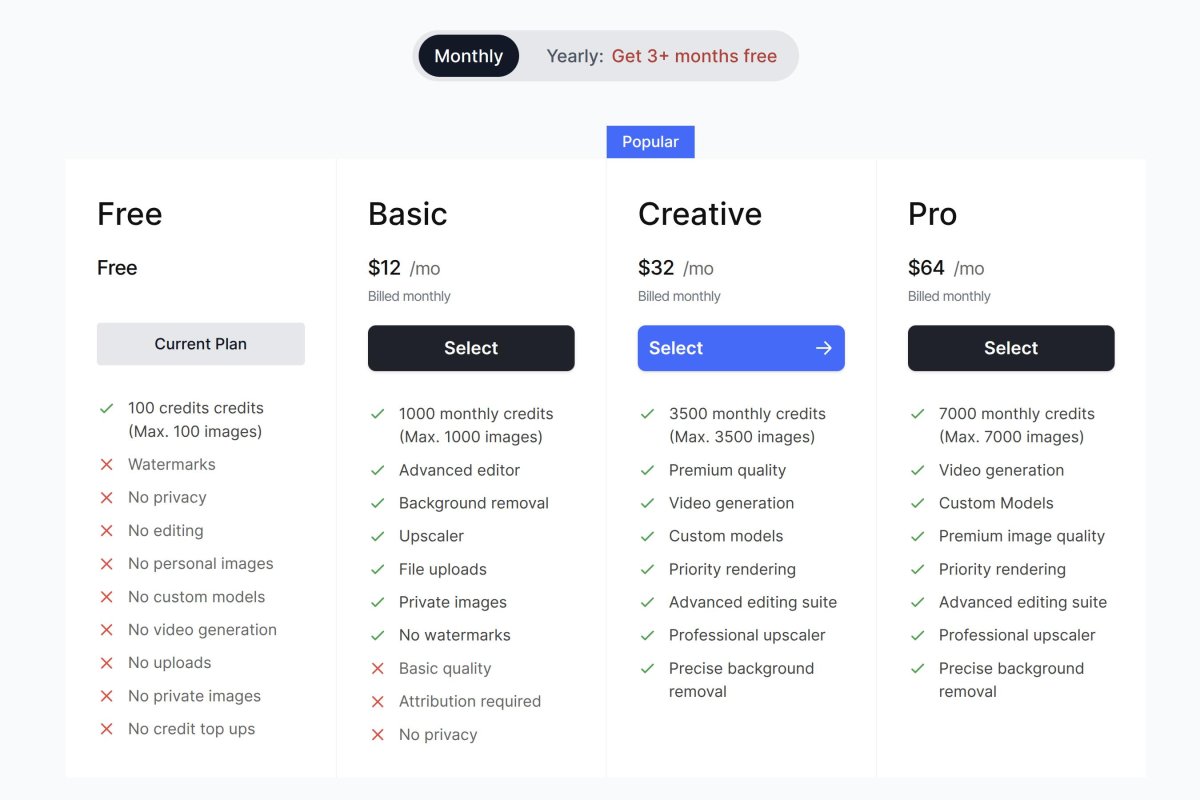The height and width of the screenshot is (800, 1200).
Task: Click the checkmark next to 7000 monthly credits
Action: pyautogui.click(x=918, y=414)
